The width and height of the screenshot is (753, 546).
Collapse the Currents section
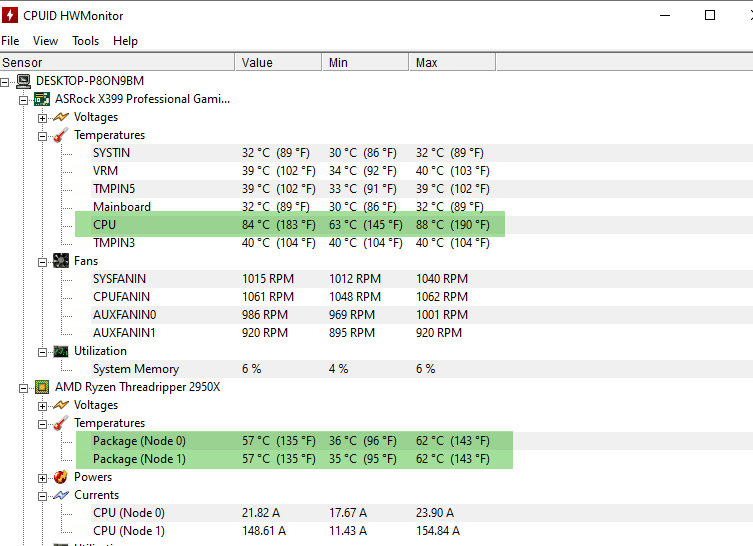click(43, 497)
